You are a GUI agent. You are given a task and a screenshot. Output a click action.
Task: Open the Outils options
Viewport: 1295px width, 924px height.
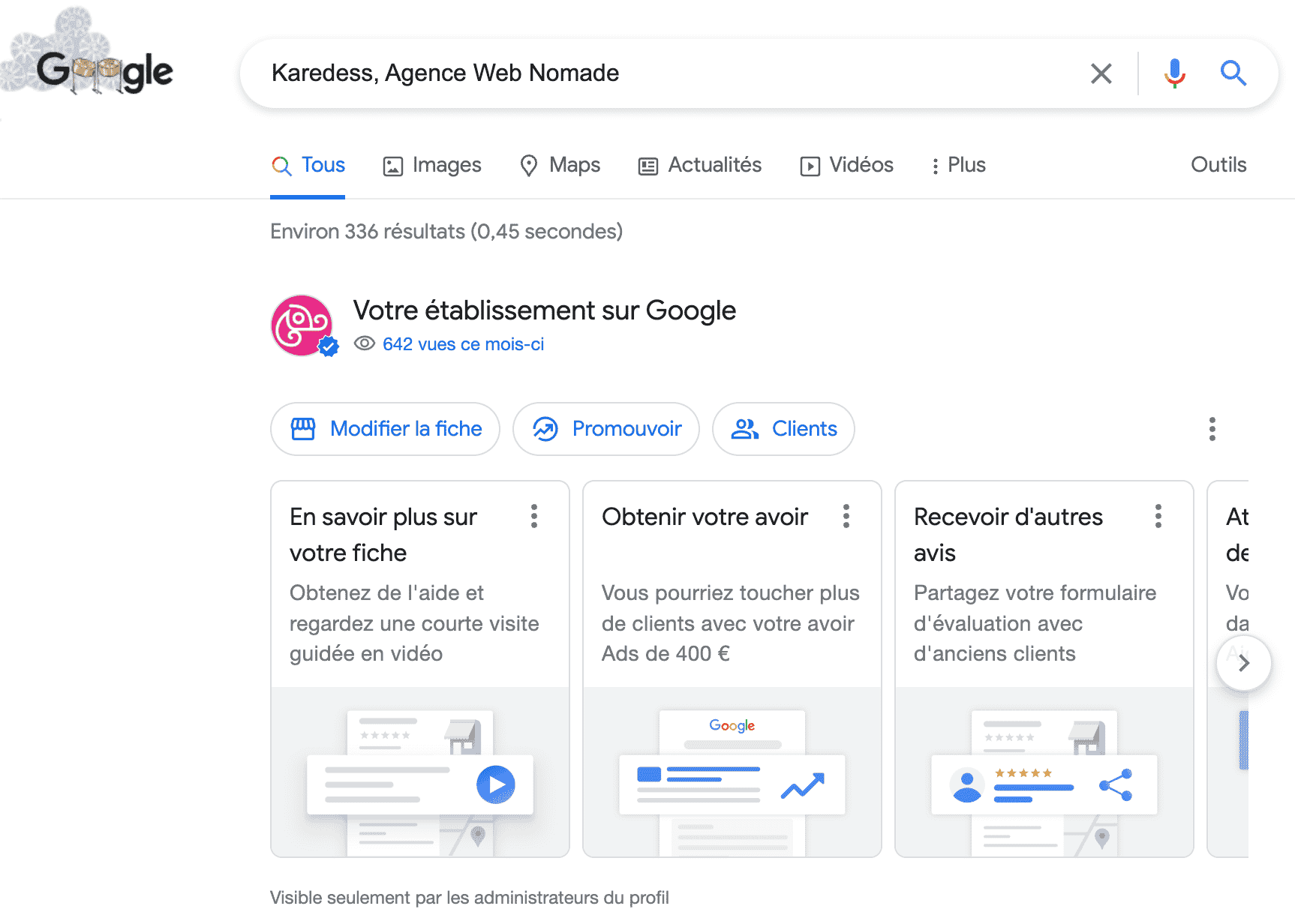click(1218, 165)
